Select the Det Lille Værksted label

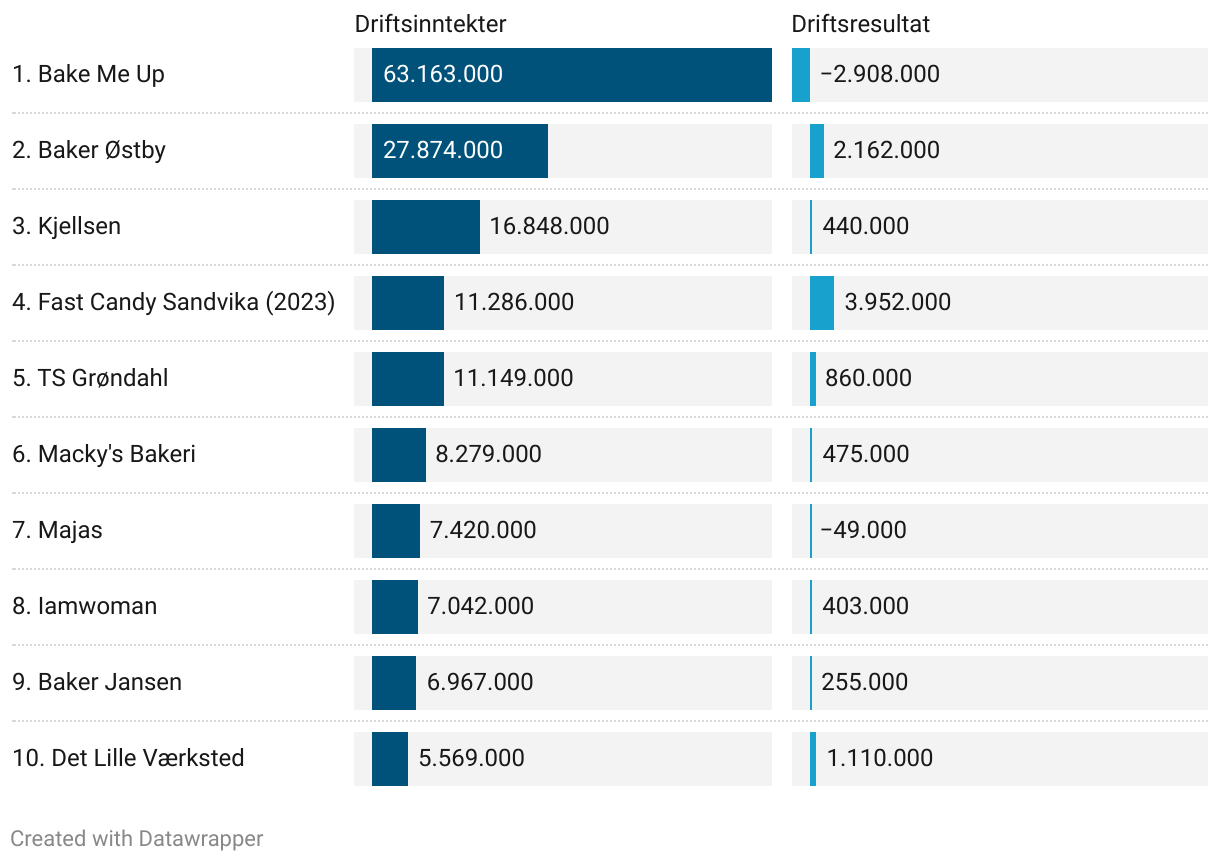tap(128, 758)
